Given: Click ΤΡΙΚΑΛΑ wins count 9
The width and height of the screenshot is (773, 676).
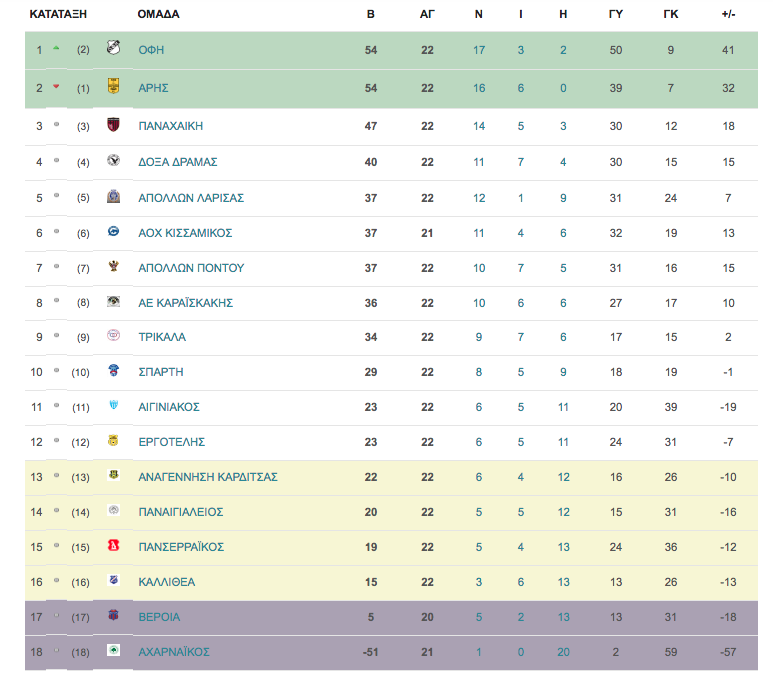Looking at the screenshot, I should pyautogui.click(x=479, y=337).
